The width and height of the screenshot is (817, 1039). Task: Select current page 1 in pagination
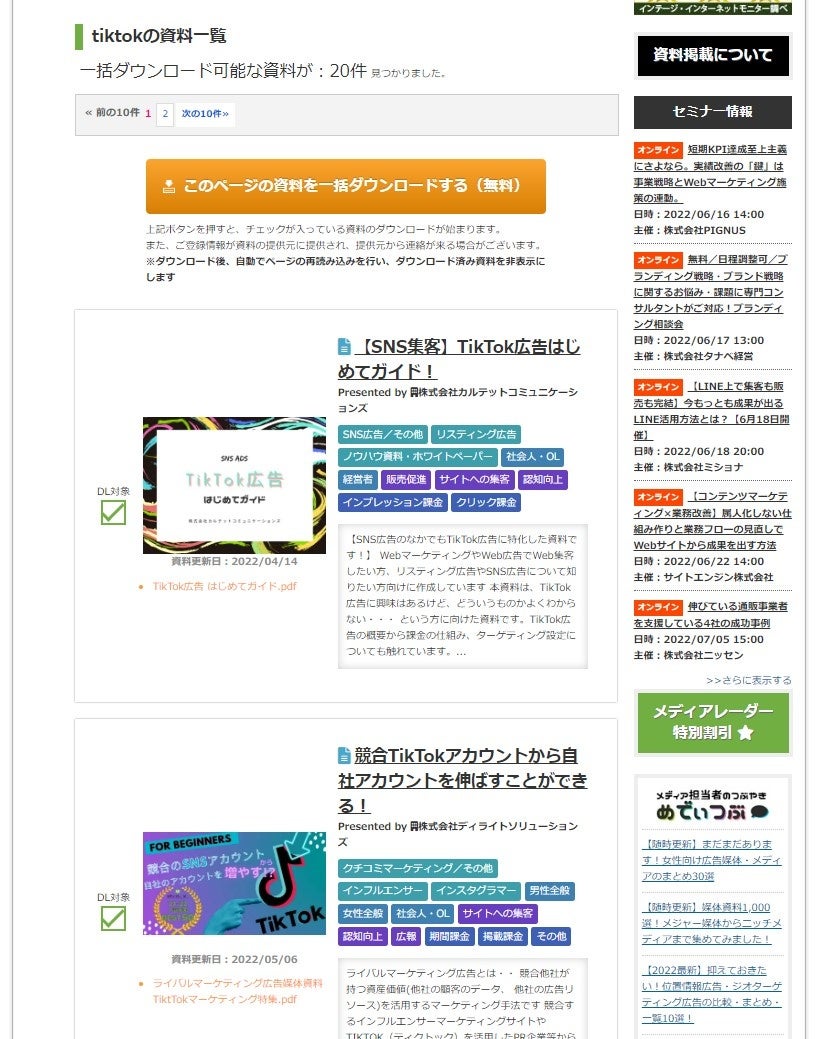pos(148,114)
